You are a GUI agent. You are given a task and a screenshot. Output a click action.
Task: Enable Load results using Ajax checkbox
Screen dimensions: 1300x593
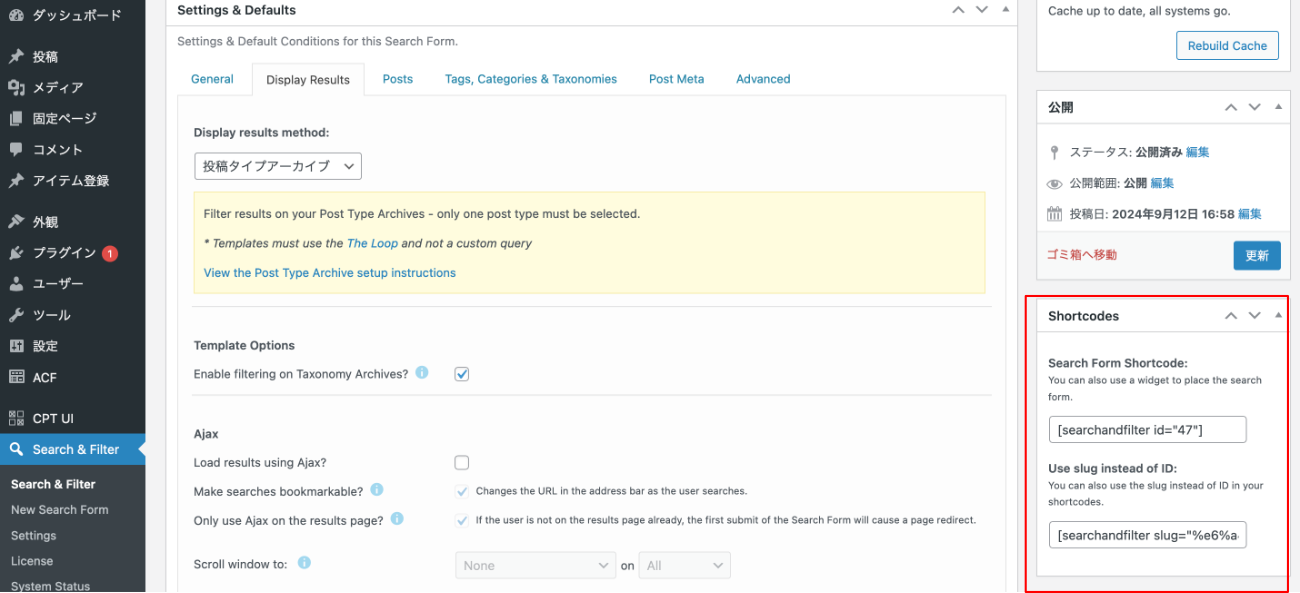pos(462,463)
